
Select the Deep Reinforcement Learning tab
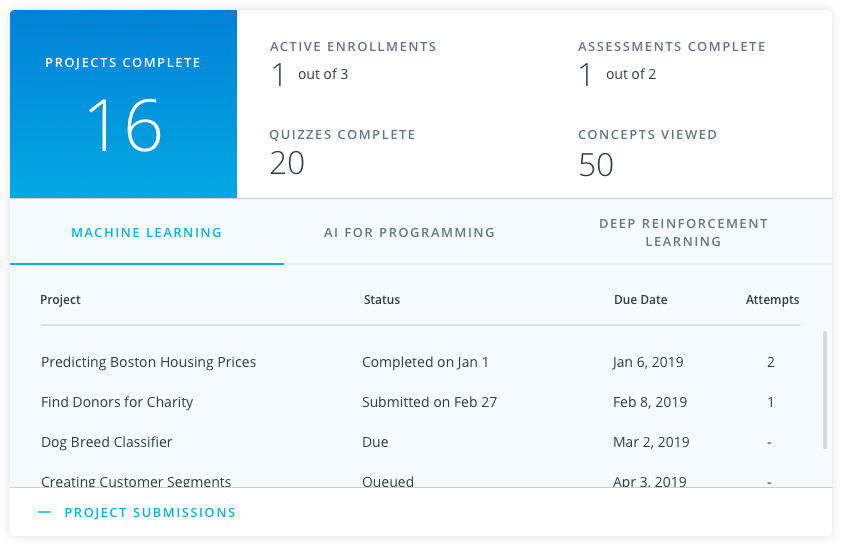(684, 232)
